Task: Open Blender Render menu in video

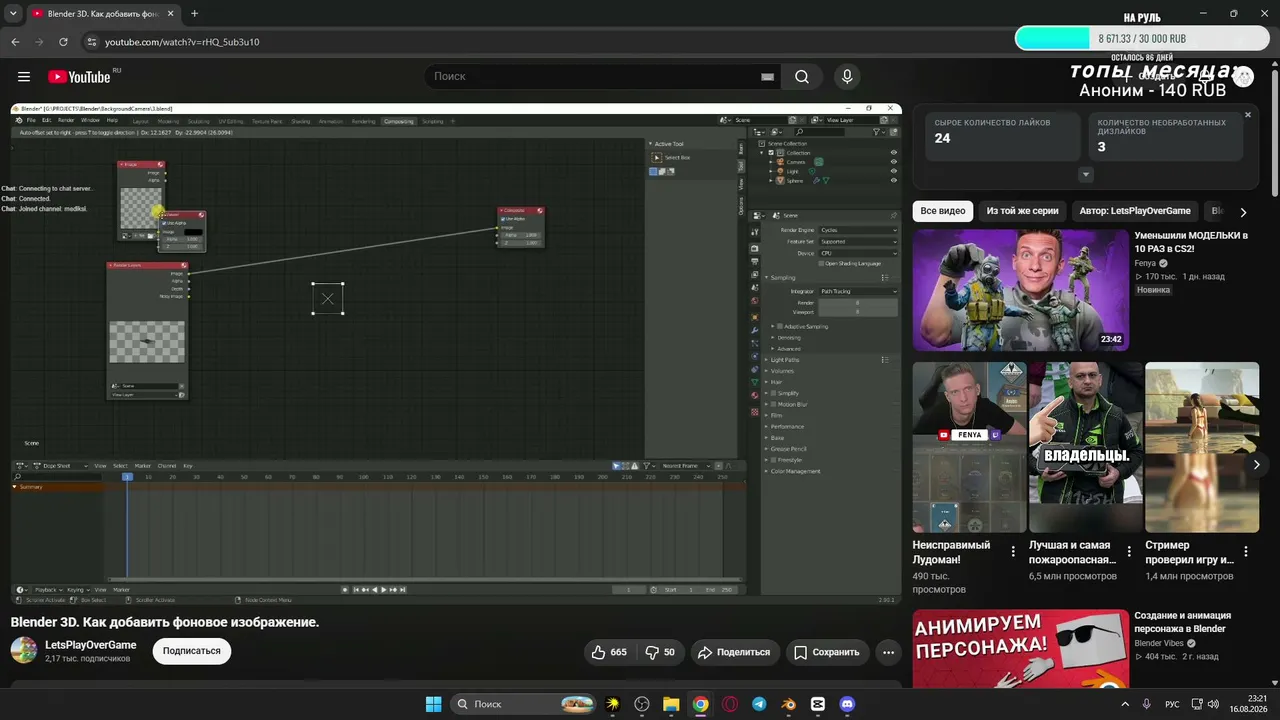Action: tap(66, 121)
